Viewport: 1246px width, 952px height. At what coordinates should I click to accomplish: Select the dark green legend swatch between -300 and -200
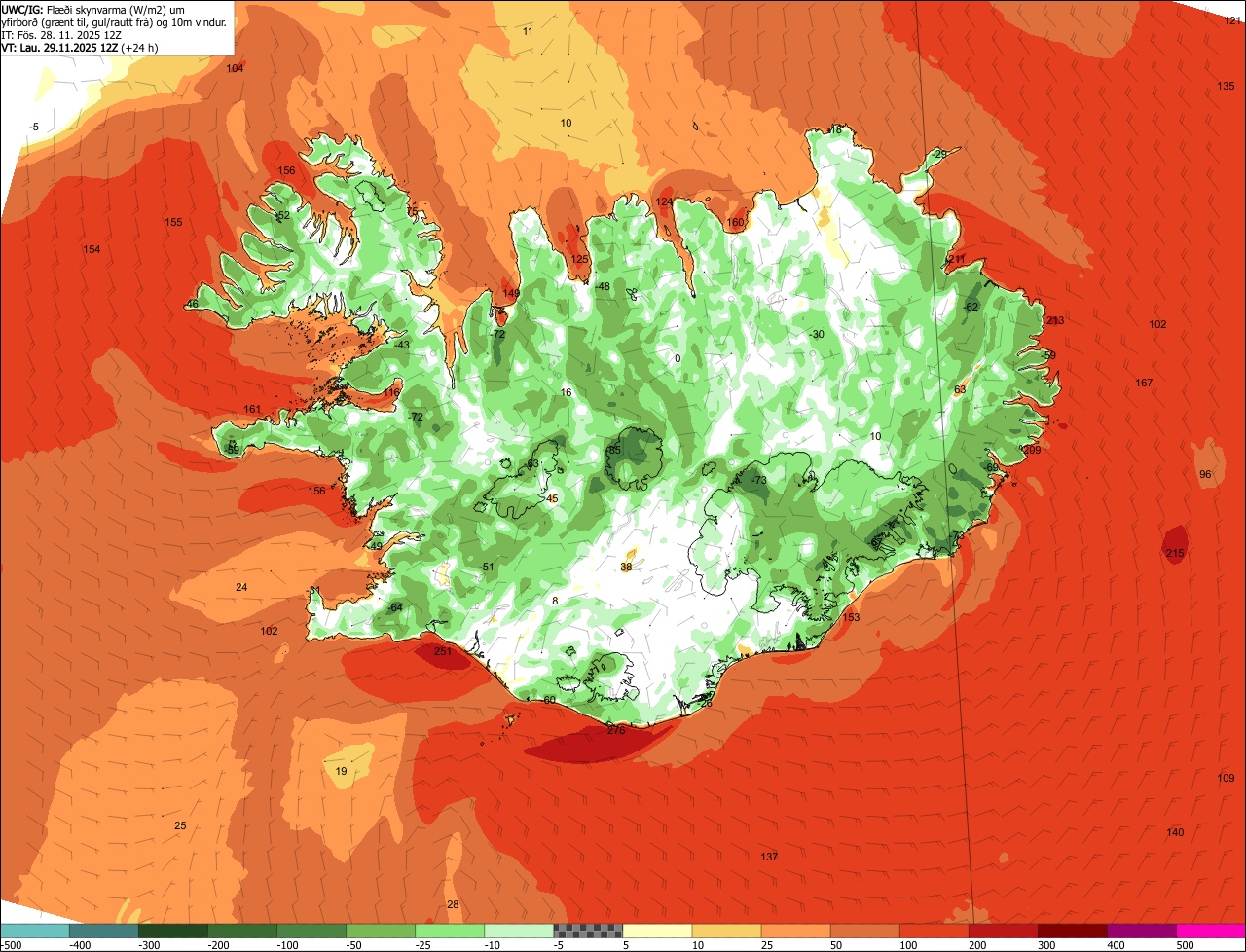click(172, 931)
